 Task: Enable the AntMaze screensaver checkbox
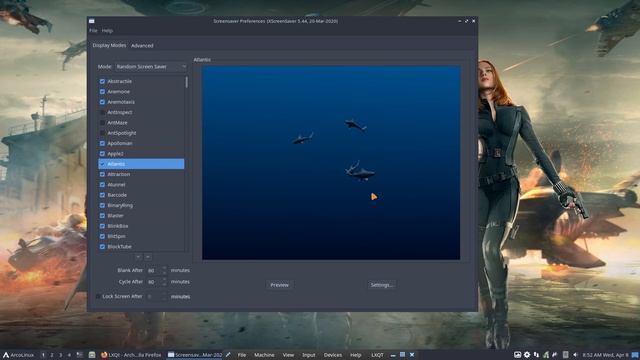point(102,122)
